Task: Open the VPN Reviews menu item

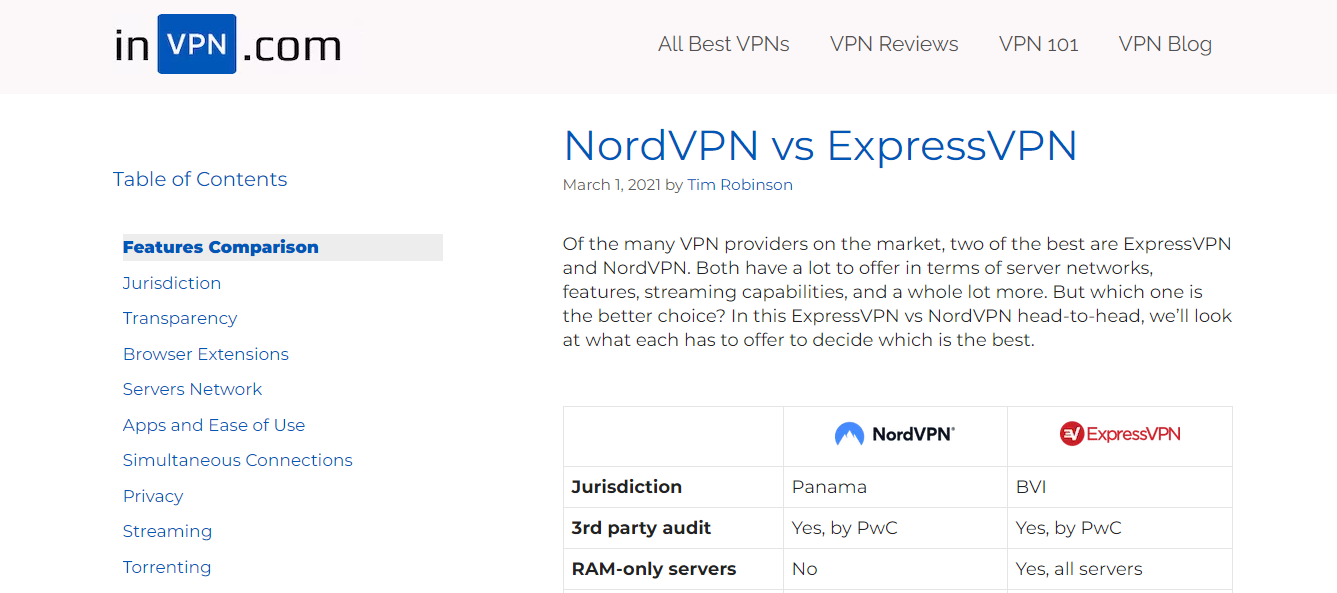Action: (894, 44)
